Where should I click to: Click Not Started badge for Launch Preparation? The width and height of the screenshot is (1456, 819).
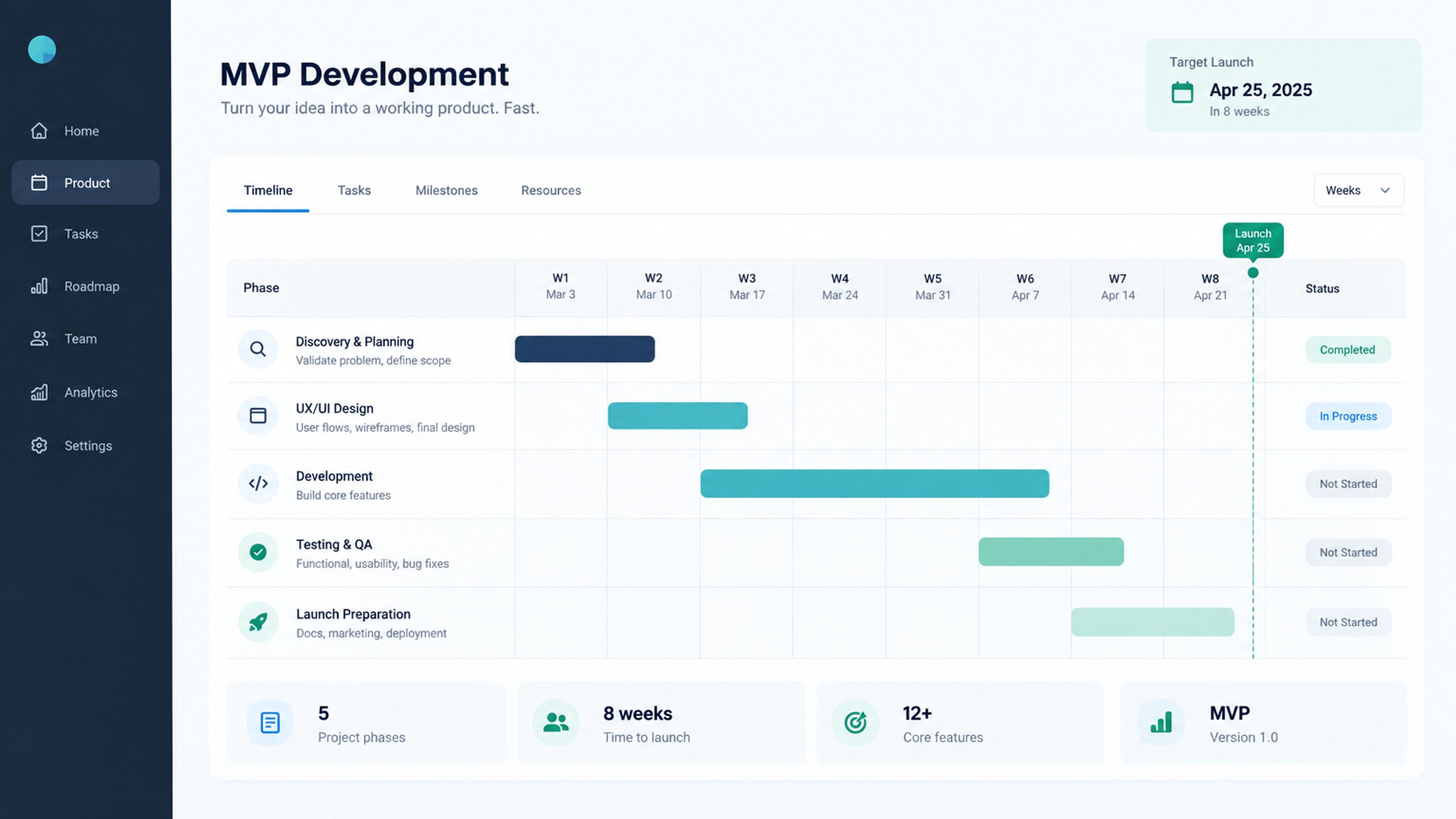(1348, 622)
